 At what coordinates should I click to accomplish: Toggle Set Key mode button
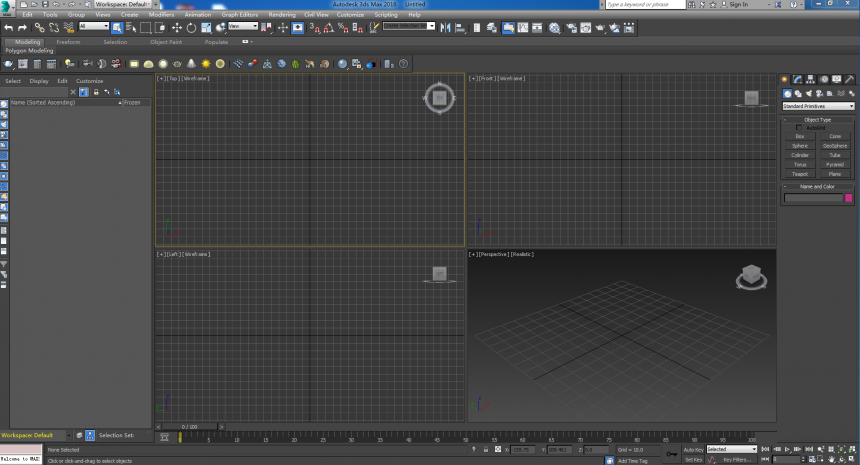(x=693, y=460)
